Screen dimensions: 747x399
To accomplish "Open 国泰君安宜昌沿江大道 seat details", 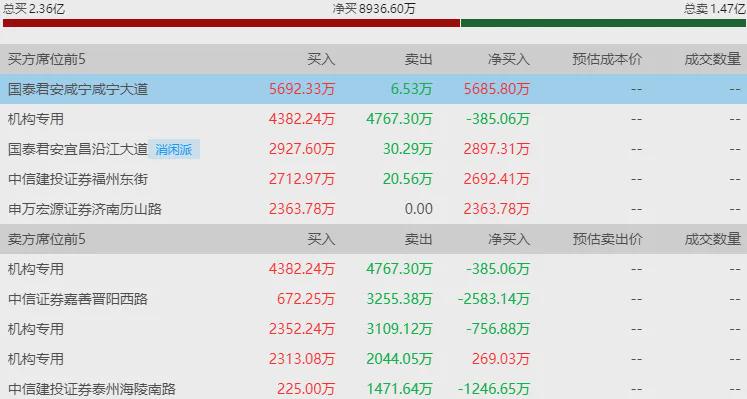I will [x=78, y=149].
